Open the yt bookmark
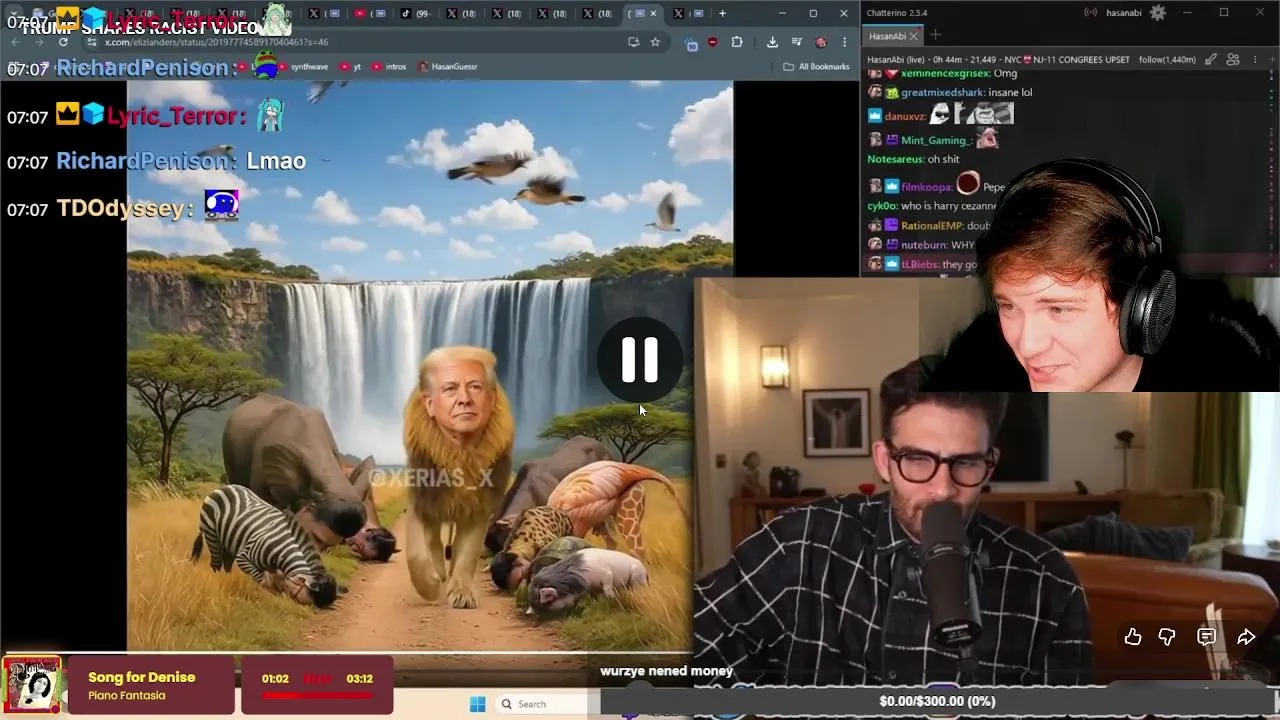The height and width of the screenshot is (720, 1280). click(x=351, y=66)
